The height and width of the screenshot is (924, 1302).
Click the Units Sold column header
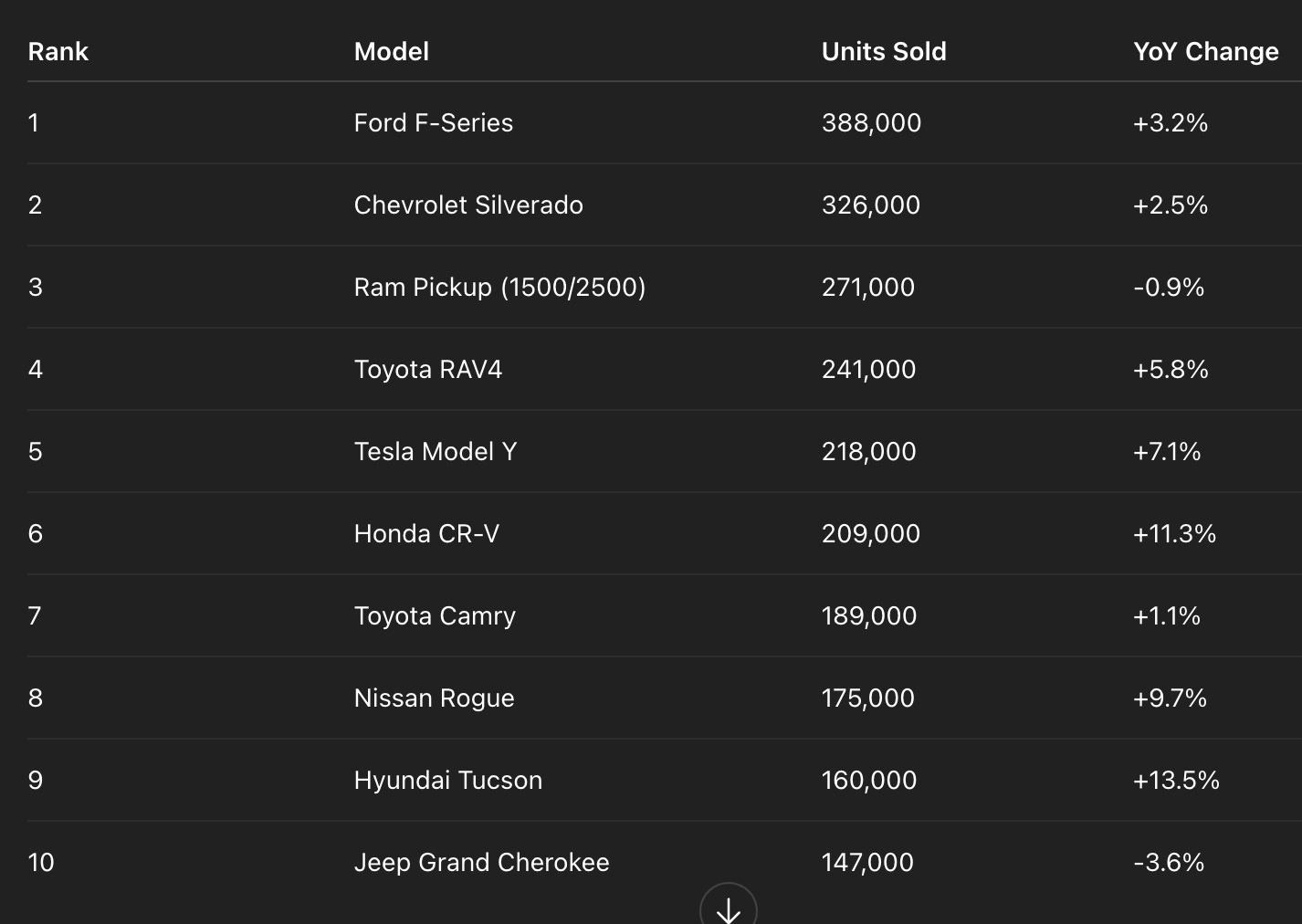(883, 51)
